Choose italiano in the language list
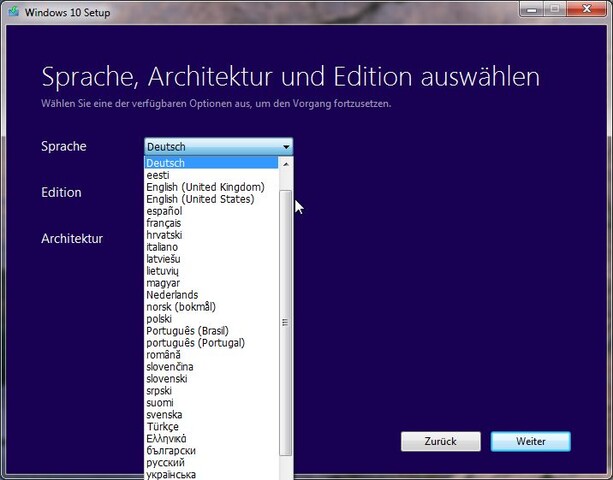 (x=212, y=247)
